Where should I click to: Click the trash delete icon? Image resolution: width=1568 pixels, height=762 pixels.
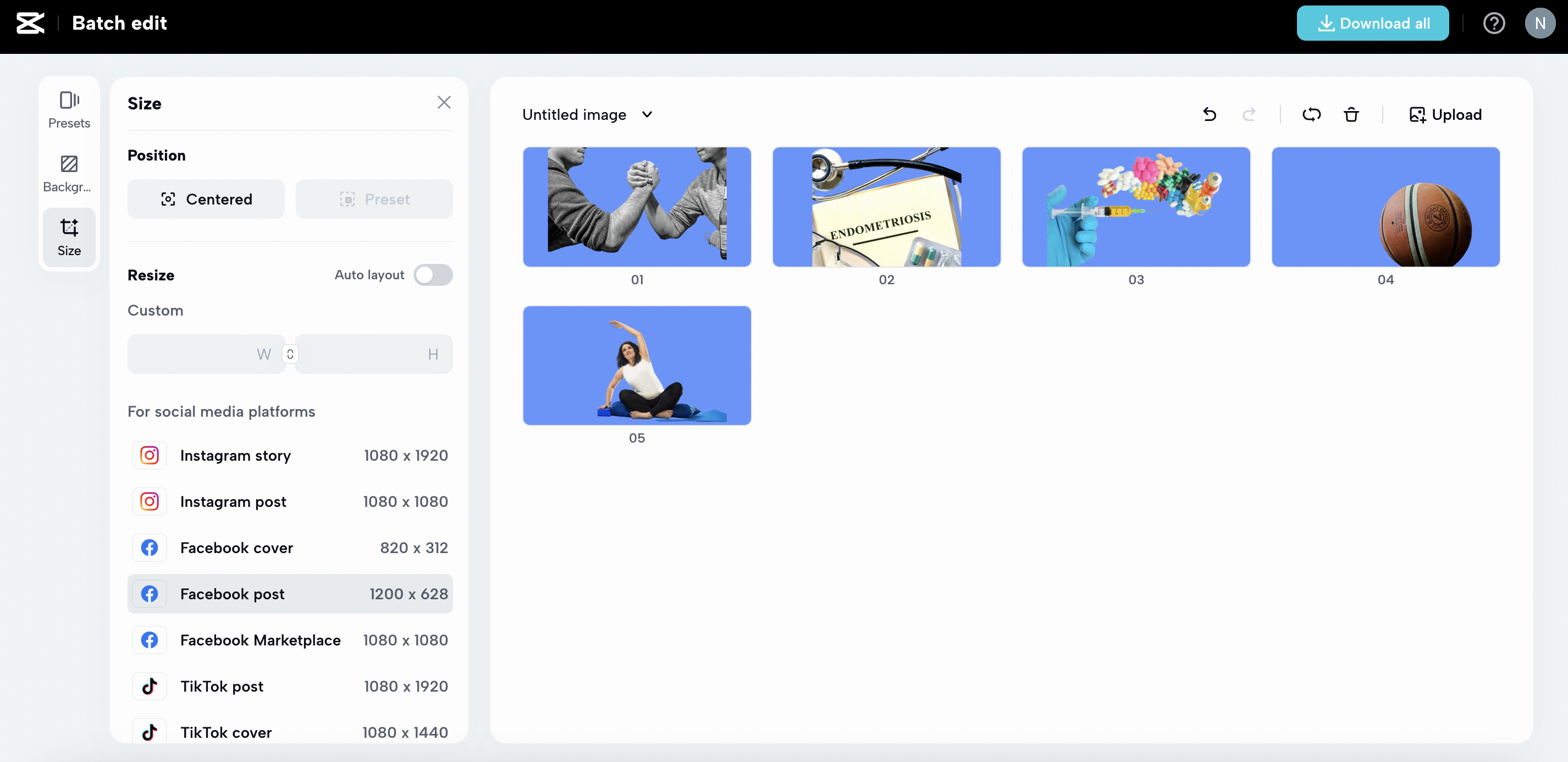coord(1351,114)
